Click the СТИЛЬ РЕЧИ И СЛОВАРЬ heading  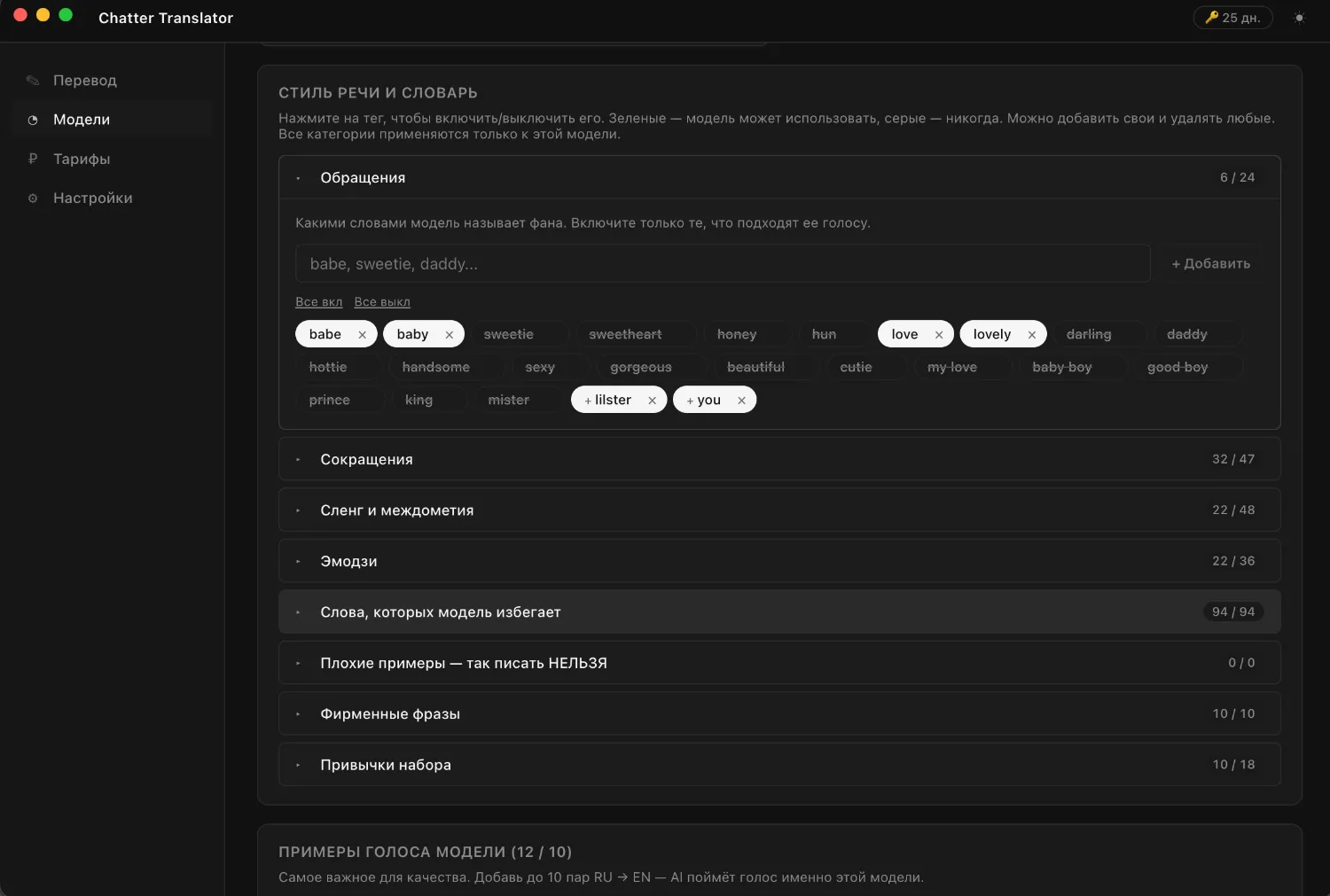(x=378, y=93)
